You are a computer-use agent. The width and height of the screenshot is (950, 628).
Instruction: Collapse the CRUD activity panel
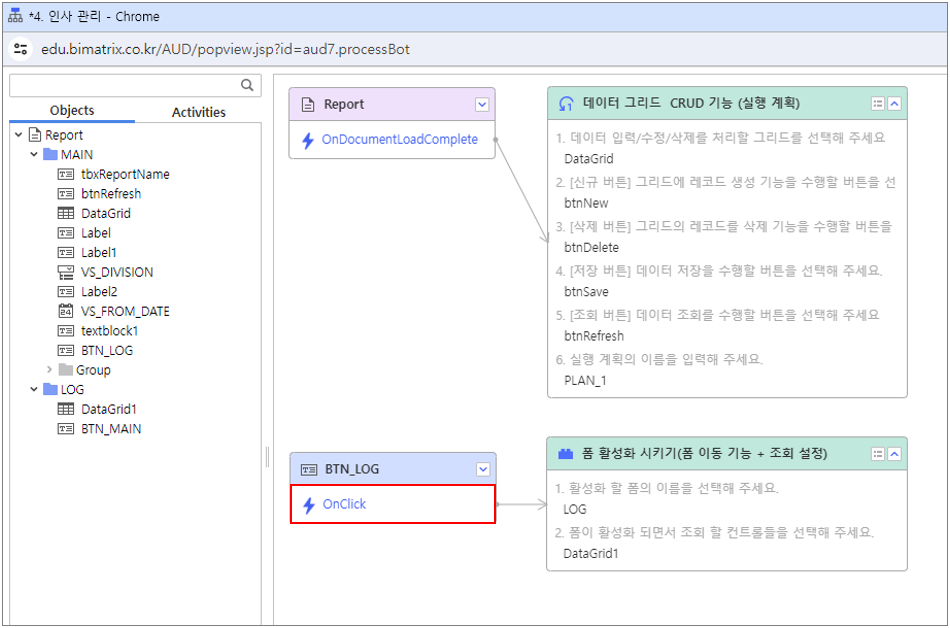point(894,103)
